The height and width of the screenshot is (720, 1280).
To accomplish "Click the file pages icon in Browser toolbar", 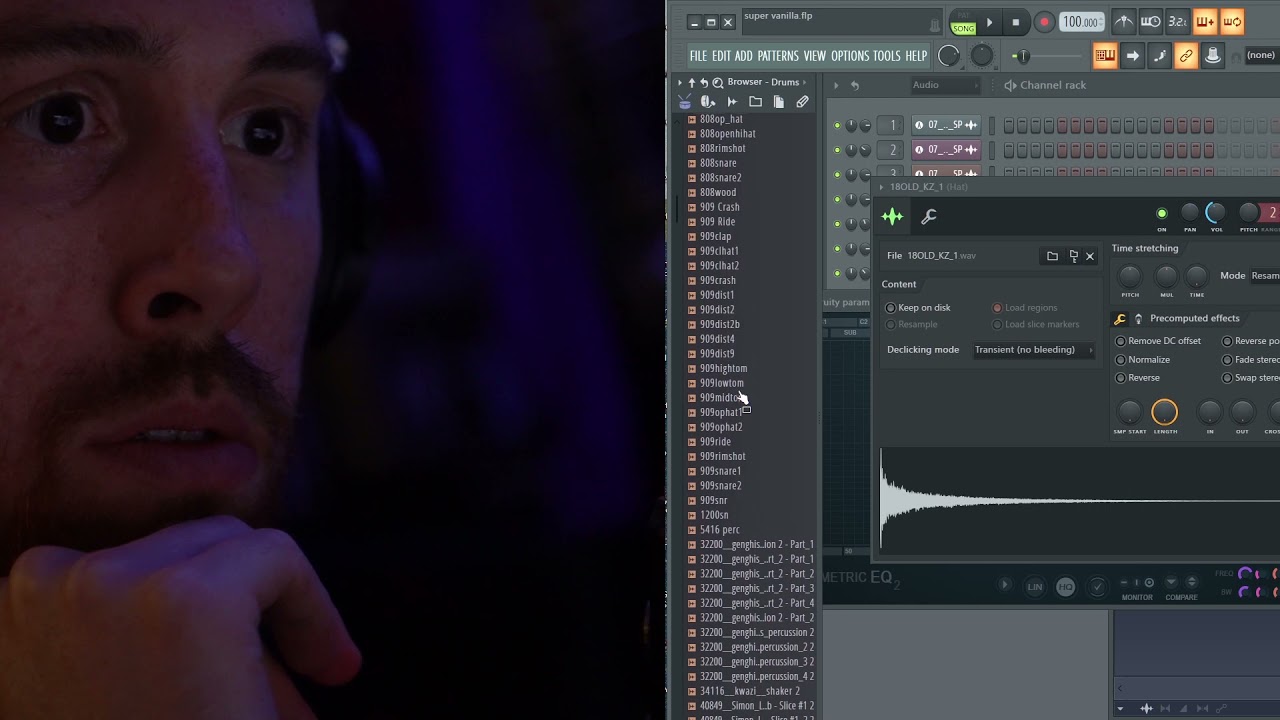I will tap(779, 102).
